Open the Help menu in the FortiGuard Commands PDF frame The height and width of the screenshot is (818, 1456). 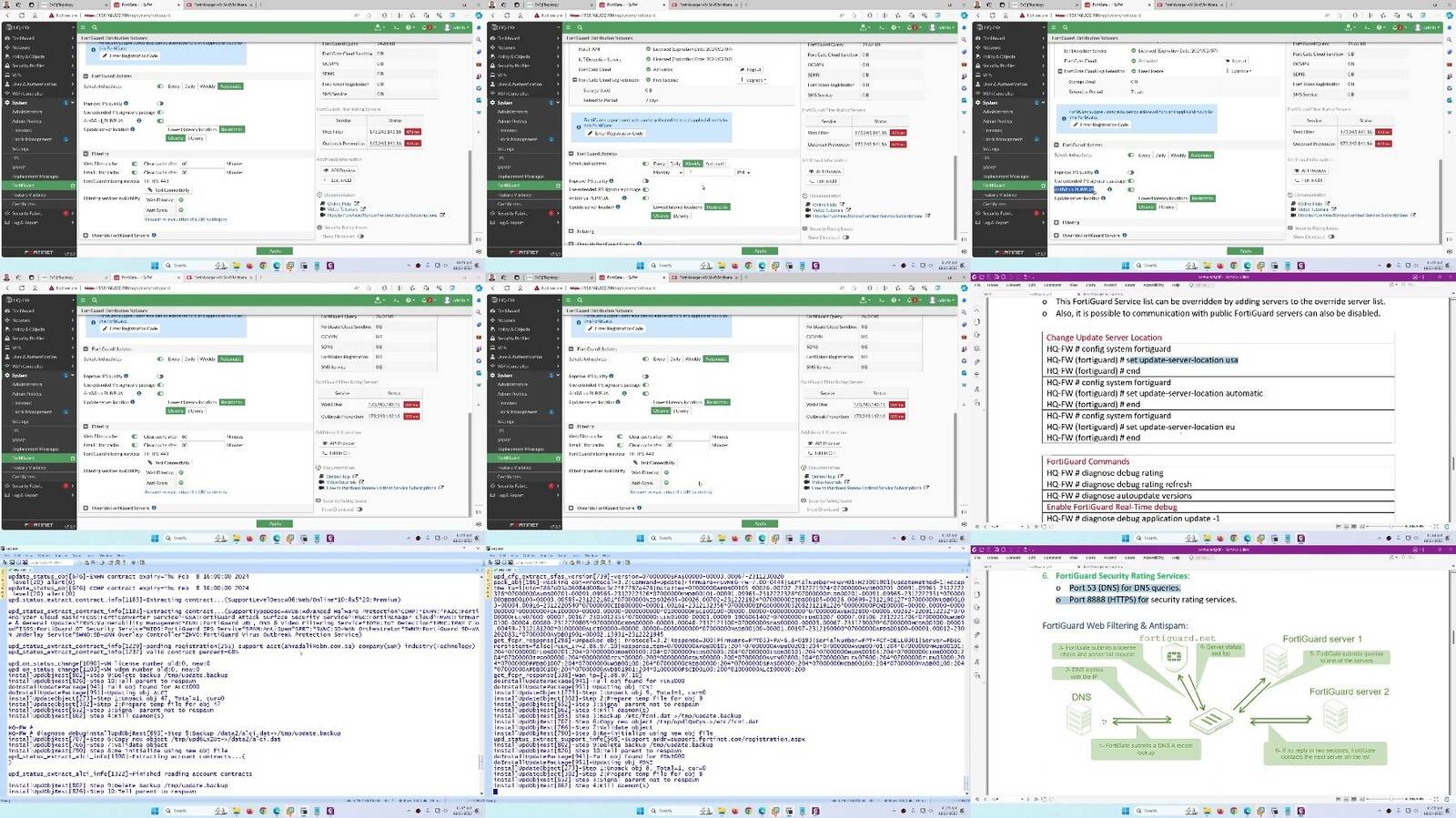1177,285
